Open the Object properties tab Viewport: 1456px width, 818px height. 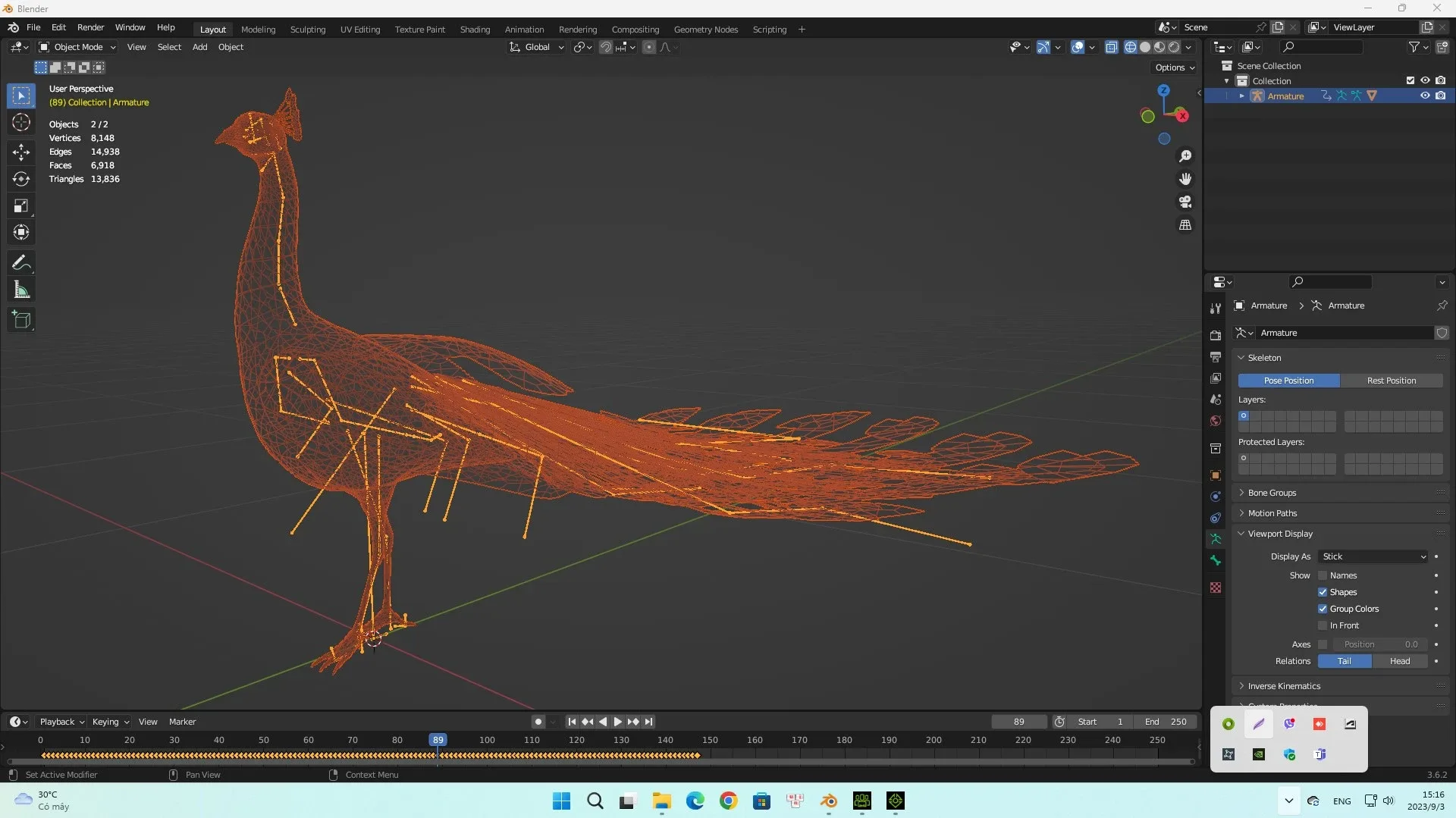click(x=1216, y=475)
